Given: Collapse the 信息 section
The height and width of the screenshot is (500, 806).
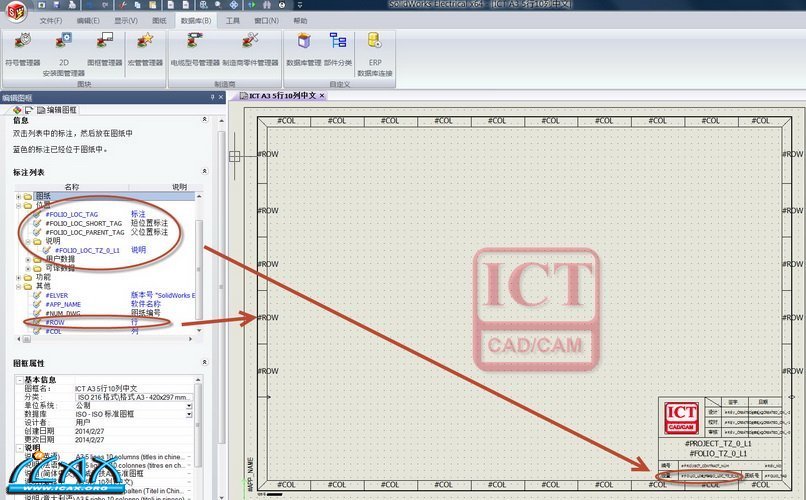Looking at the screenshot, I should [x=205, y=119].
